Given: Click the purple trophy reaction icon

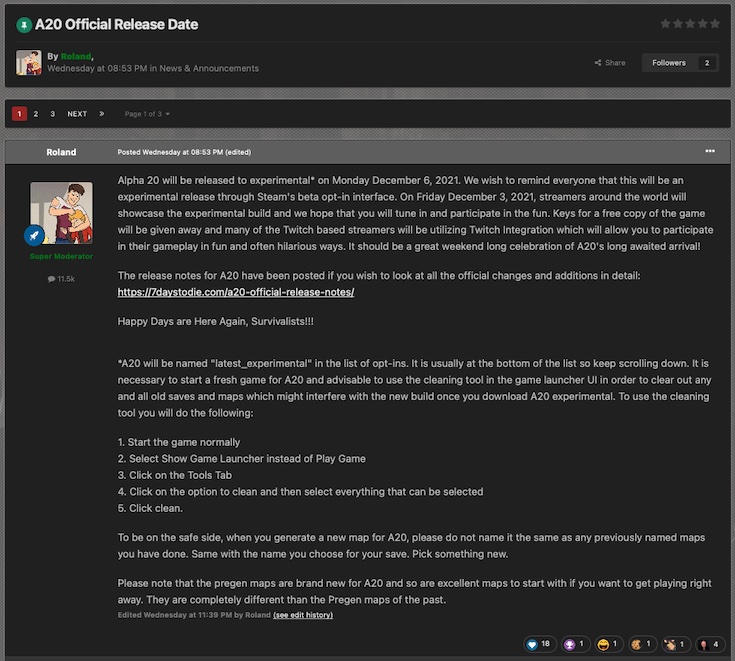Looking at the screenshot, I should [x=570, y=645].
